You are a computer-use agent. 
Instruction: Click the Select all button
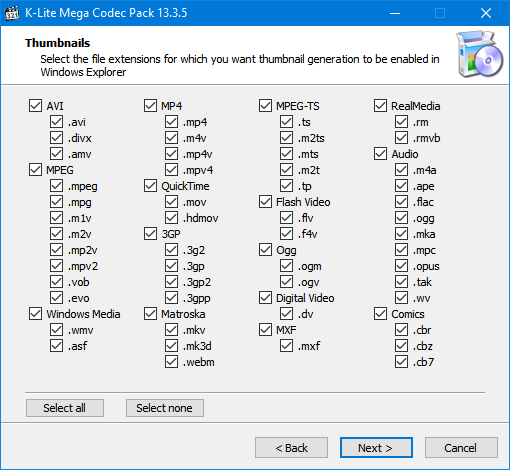65,408
